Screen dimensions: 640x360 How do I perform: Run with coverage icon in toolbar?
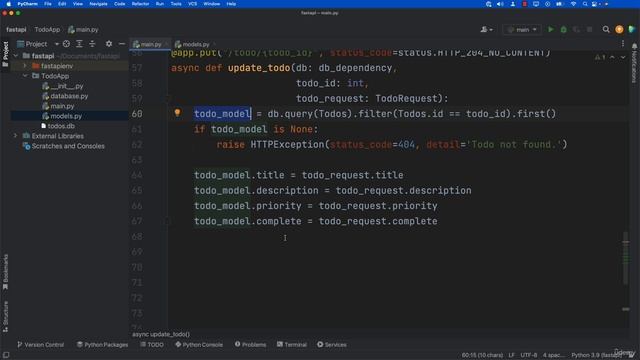pos(576,29)
